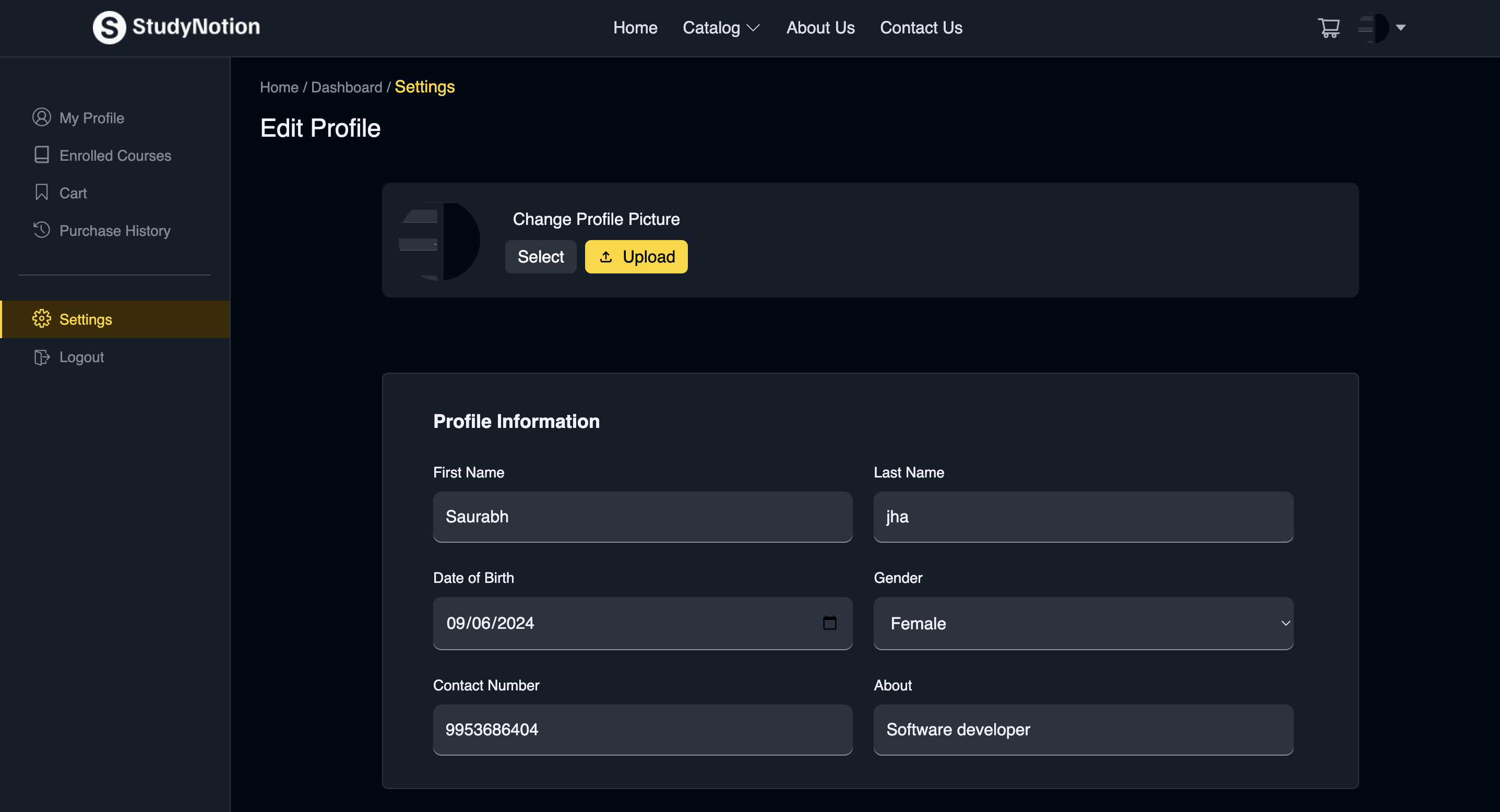Screen dimensions: 1500x812
Task: Click the My Profile user icon
Action: click(x=41, y=117)
